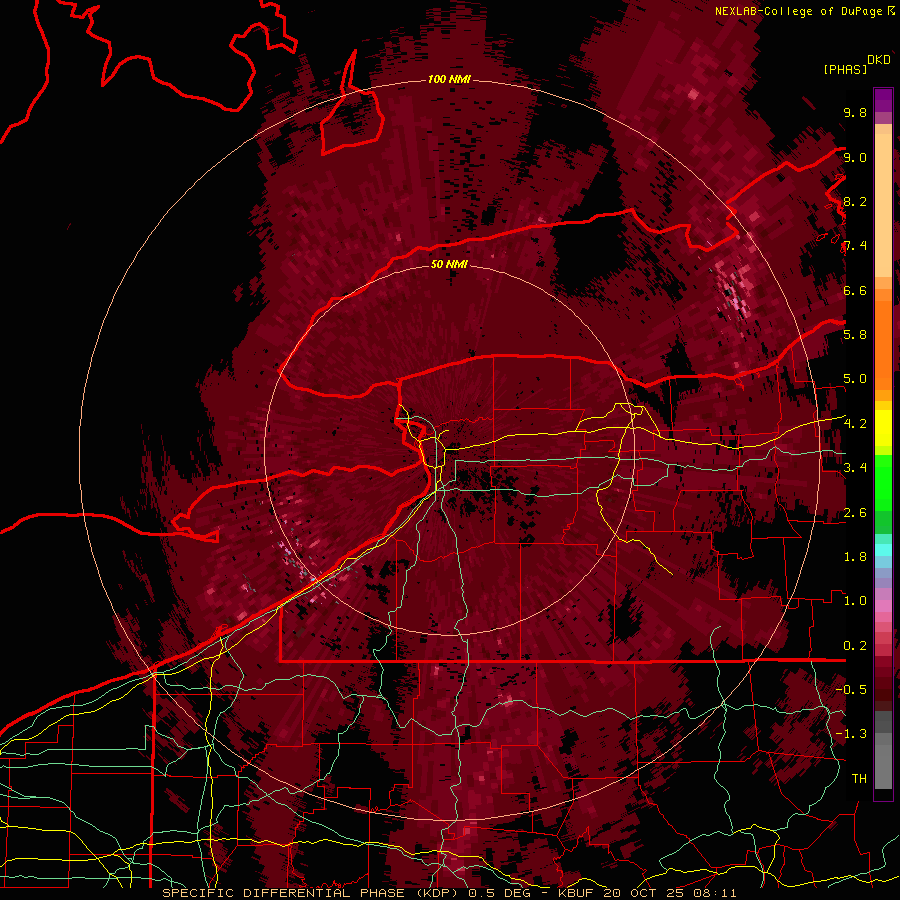Screen dimensions: 900x900
Task: Click the 6.6 value on the color scale
Action: (855, 290)
